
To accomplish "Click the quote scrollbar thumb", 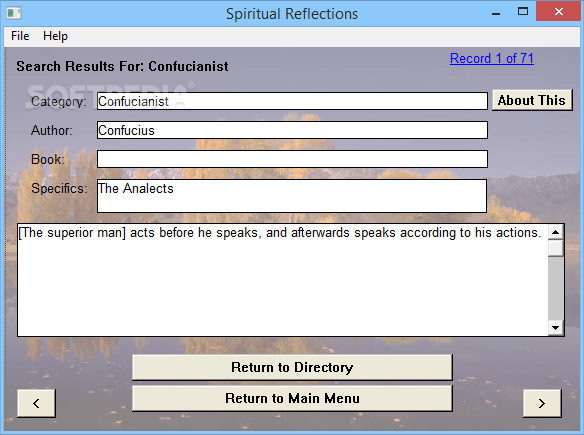I will 555,248.
